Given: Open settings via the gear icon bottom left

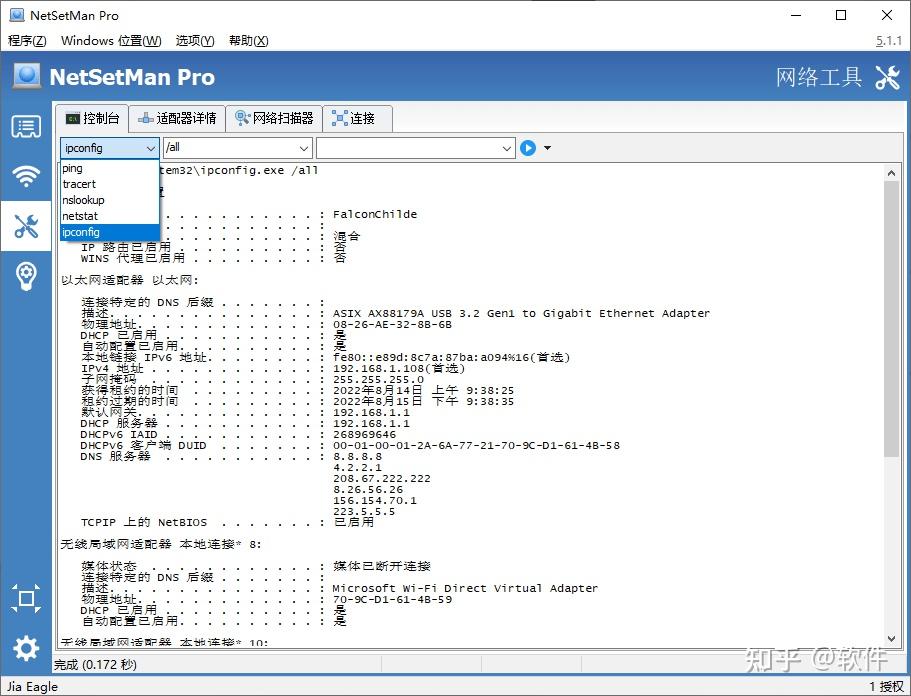Looking at the screenshot, I should [x=25, y=648].
